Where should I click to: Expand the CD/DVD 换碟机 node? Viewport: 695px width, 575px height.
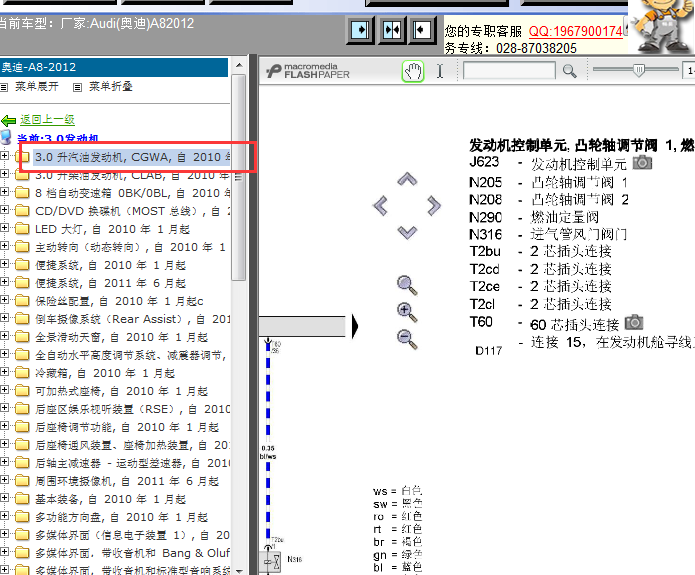4,210
